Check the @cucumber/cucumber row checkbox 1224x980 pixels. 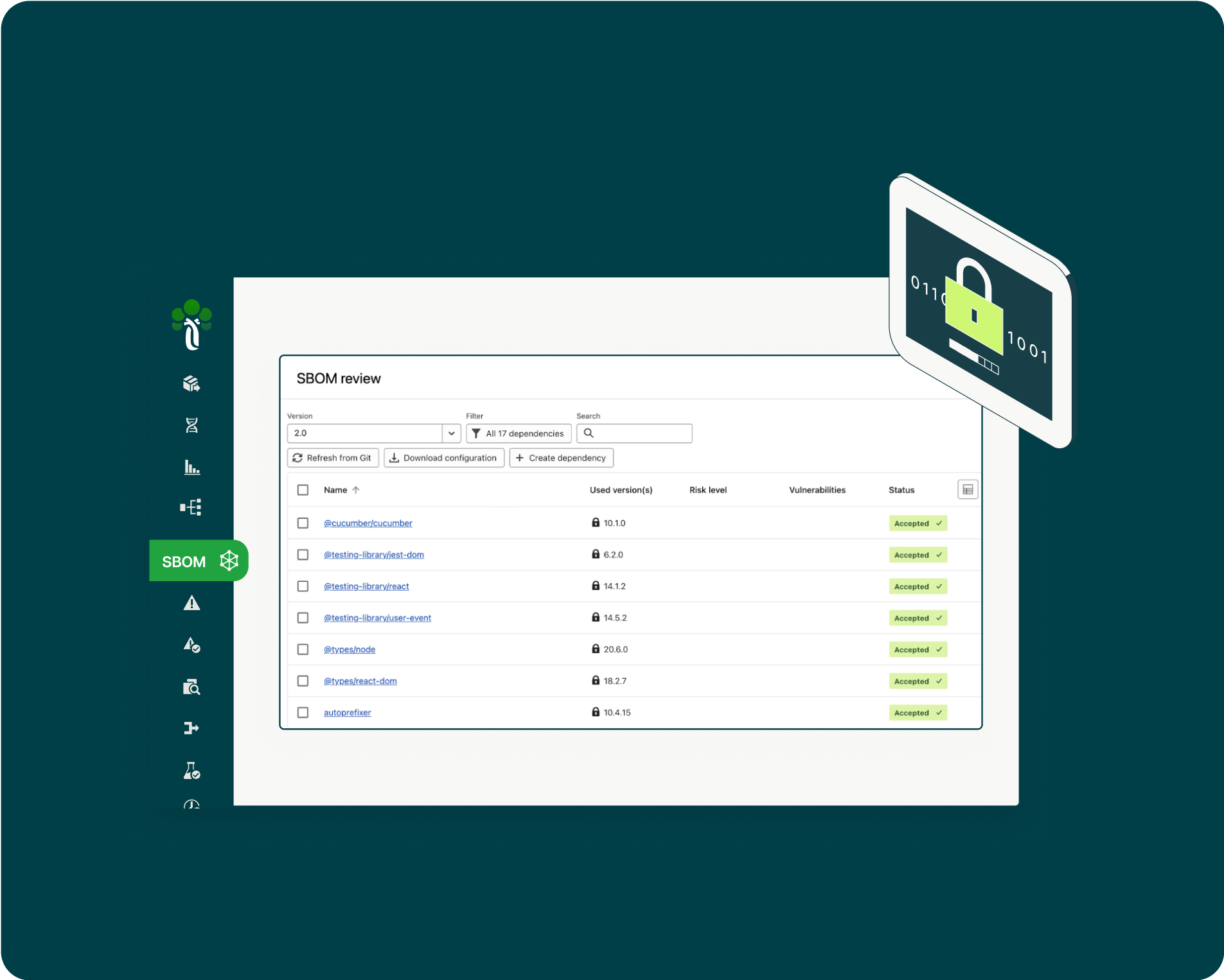(303, 523)
